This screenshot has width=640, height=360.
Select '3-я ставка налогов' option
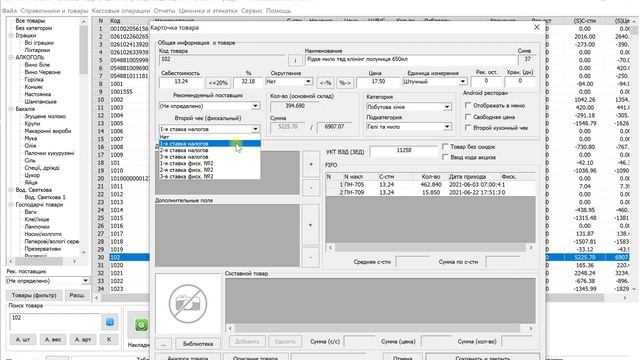pyautogui.click(x=209, y=157)
